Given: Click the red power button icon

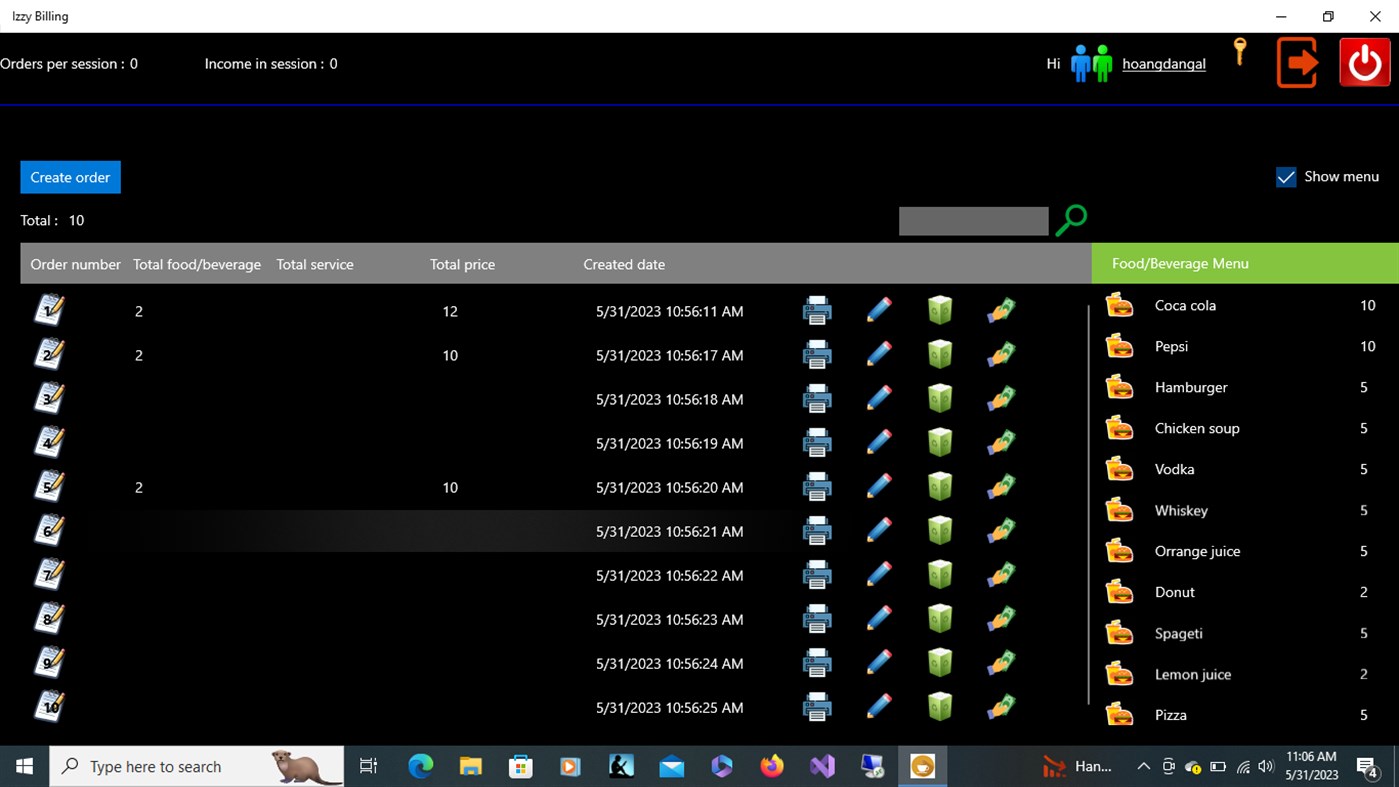Looking at the screenshot, I should tap(1364, 62).
